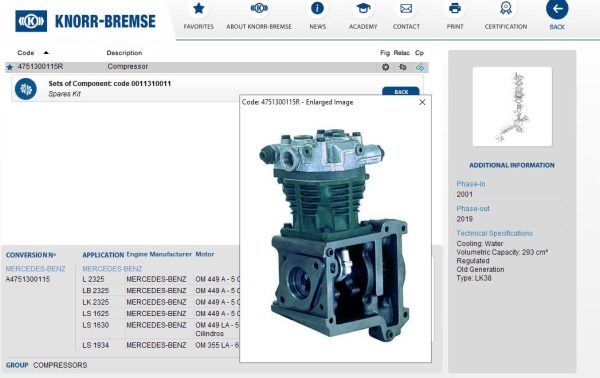The height and width of the screenshot is (378, 600).
Task: Click the Volumetric Capacity: 293 cm³ text
Action: click(502, 252)
